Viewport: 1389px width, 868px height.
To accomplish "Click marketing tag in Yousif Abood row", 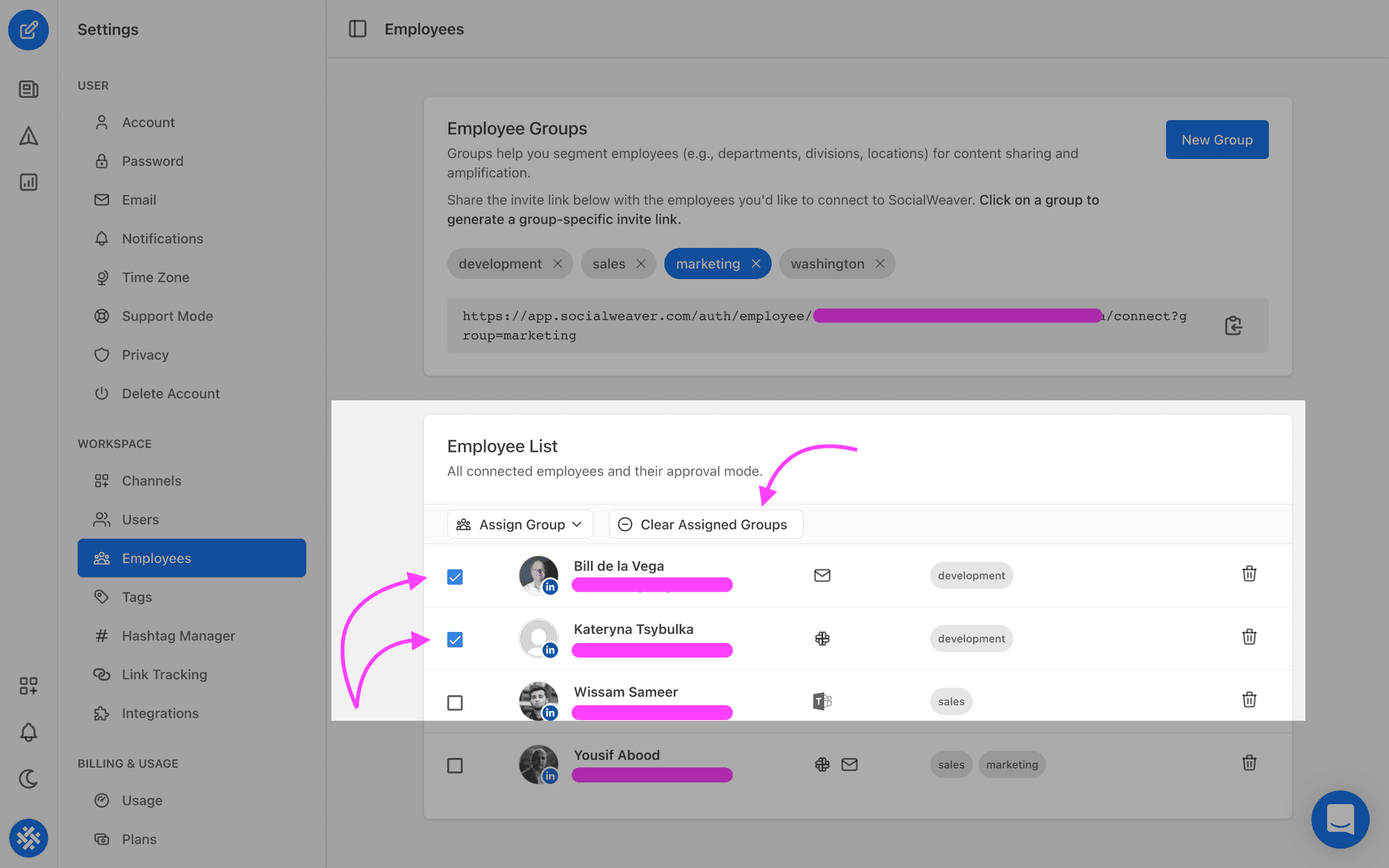I will click(1012, 765).
